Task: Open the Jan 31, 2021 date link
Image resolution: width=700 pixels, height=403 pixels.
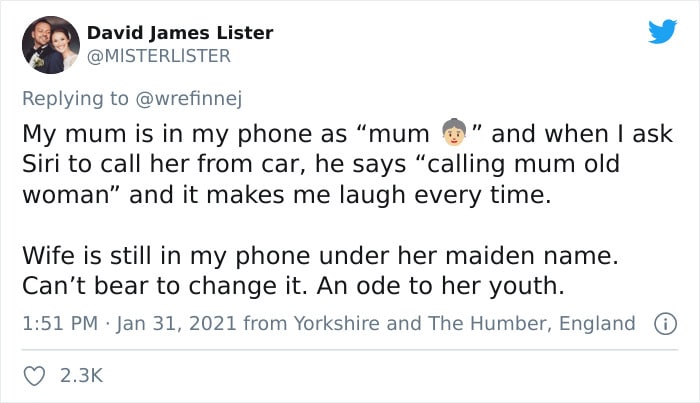Action: tap(176, 324)
